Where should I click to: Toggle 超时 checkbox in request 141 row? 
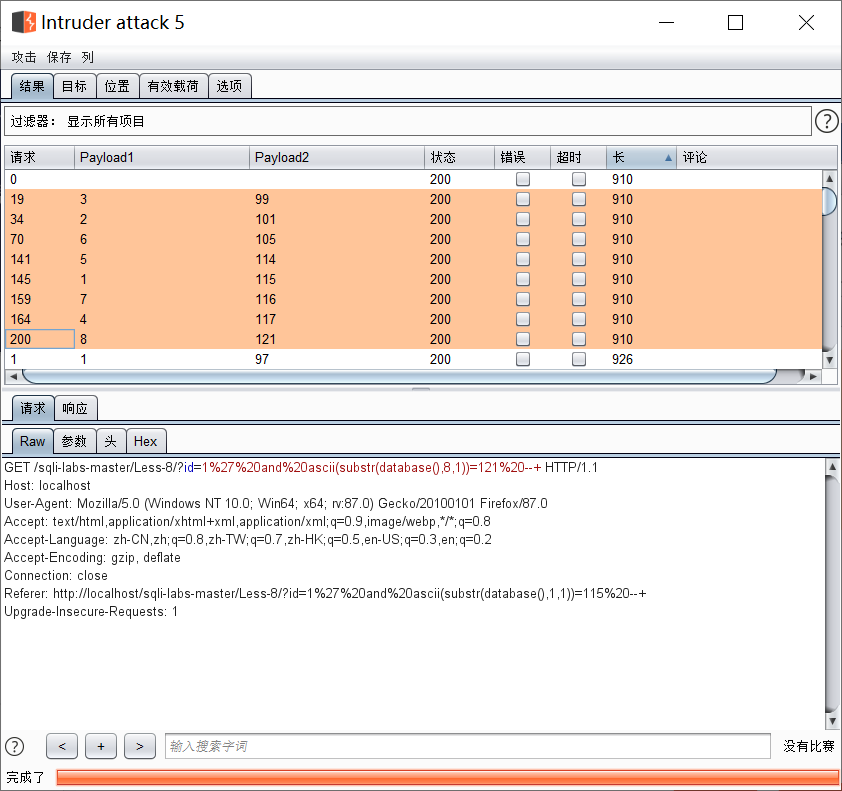coord(578,259)
